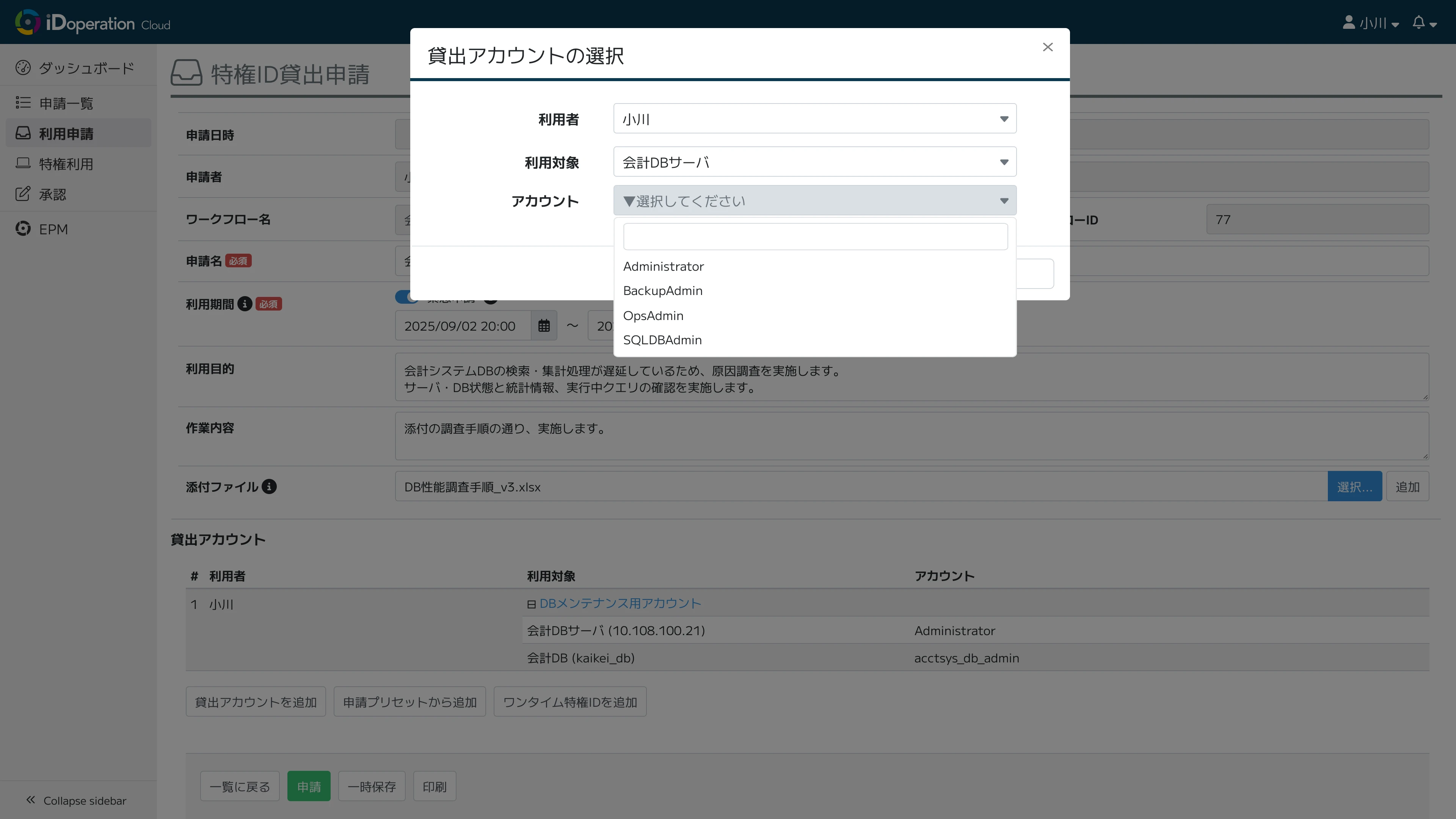Image resolution: width=1456 pixels, height=819 pixels.
Task: Open the 利用対象 dropdown showing 会計DBサーバ
Action: [814, 162]
